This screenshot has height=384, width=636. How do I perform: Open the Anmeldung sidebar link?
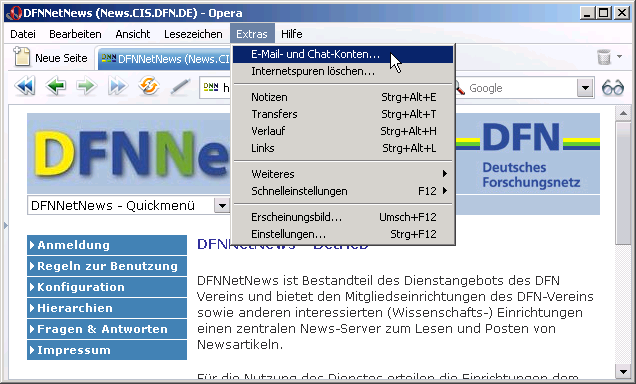coord(107,245)
